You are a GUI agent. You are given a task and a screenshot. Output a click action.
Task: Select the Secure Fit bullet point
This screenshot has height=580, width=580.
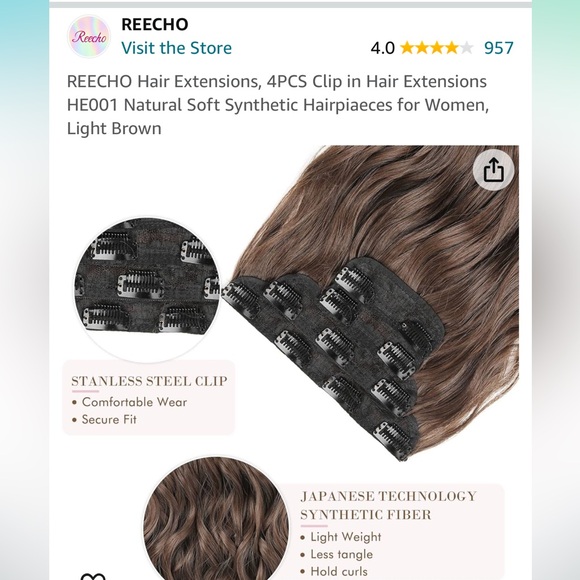(105, 419)
